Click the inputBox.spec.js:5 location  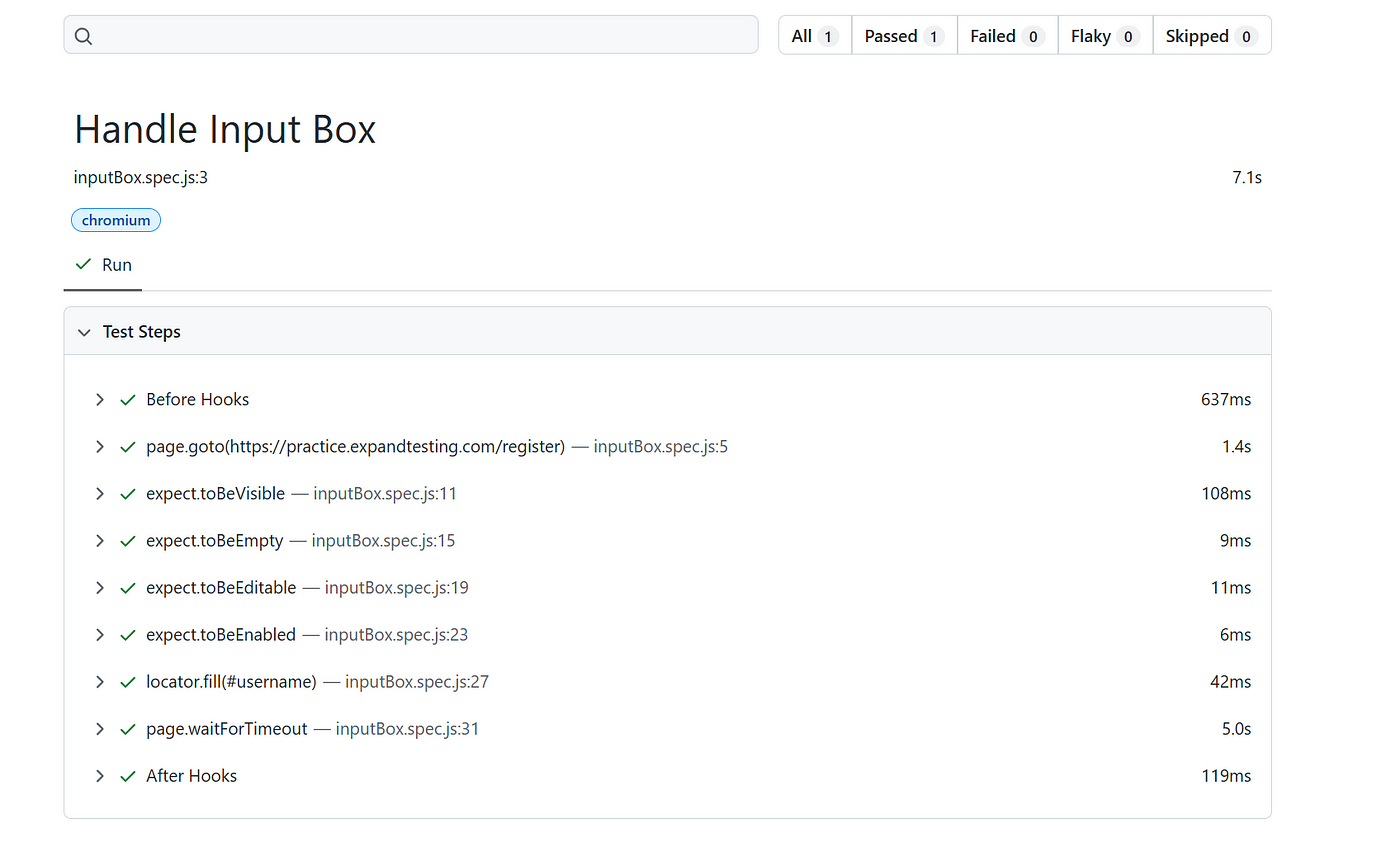pyautogui.click(x=661, y=447)
